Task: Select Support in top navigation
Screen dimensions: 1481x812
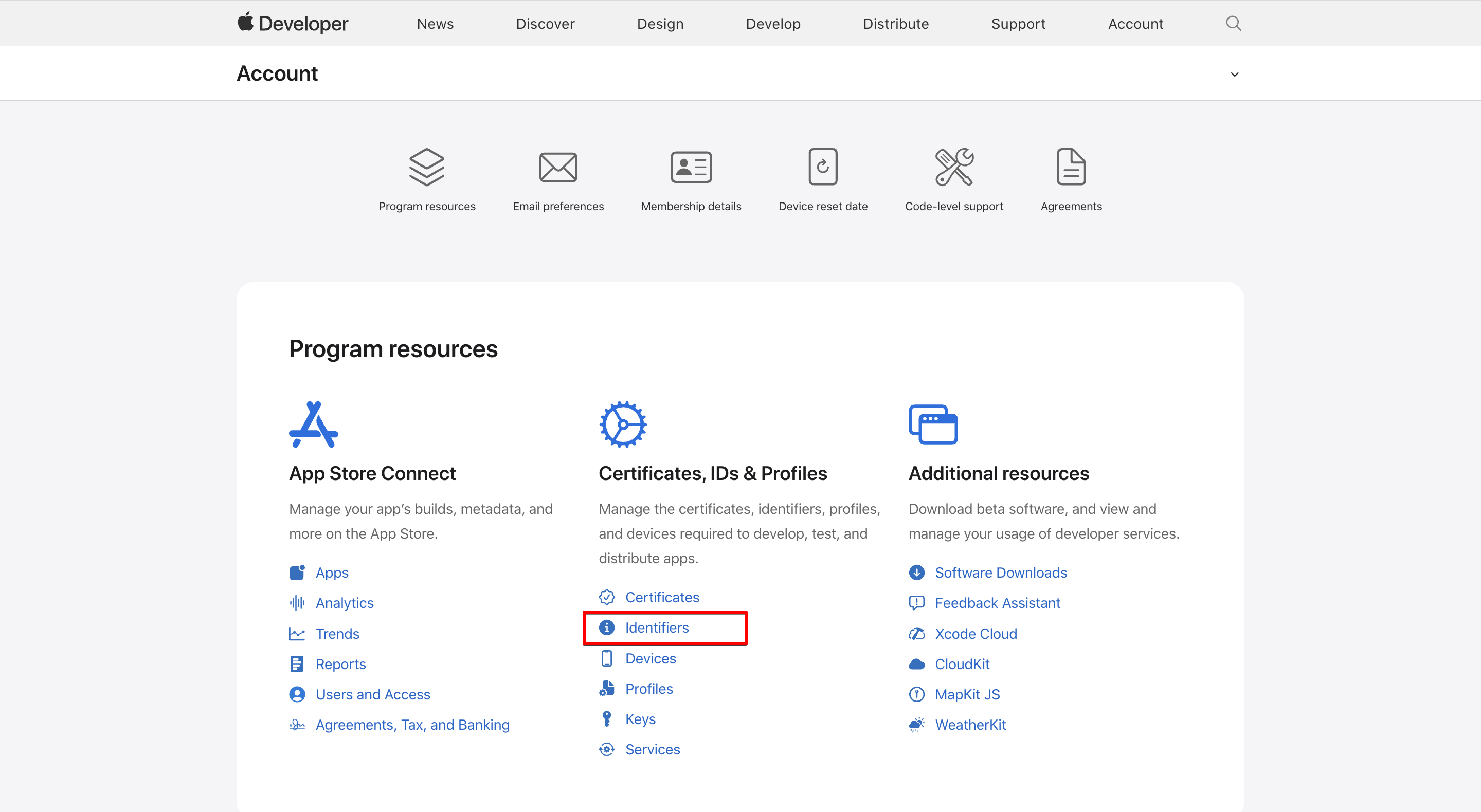Action: tap(1018, 24)
